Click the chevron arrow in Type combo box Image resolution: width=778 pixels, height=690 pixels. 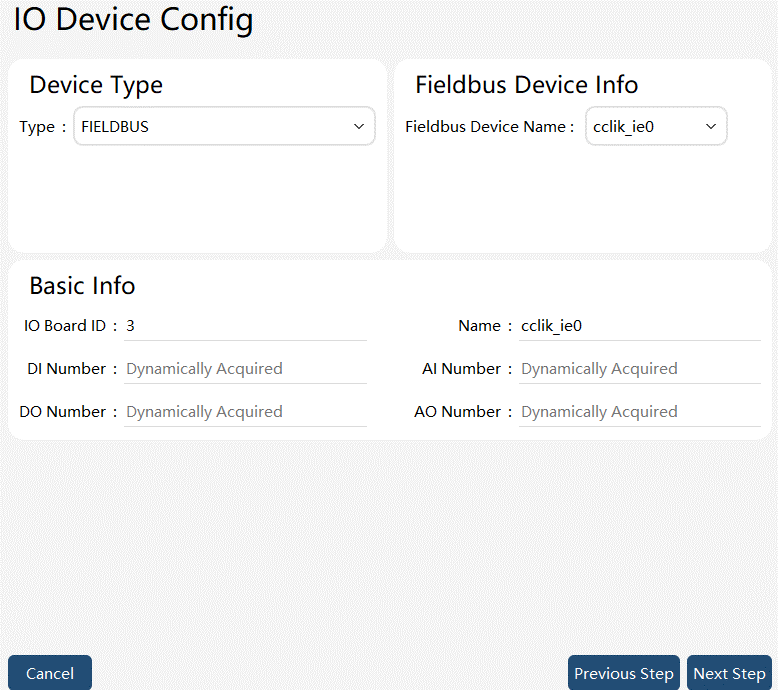pos(359,126)
